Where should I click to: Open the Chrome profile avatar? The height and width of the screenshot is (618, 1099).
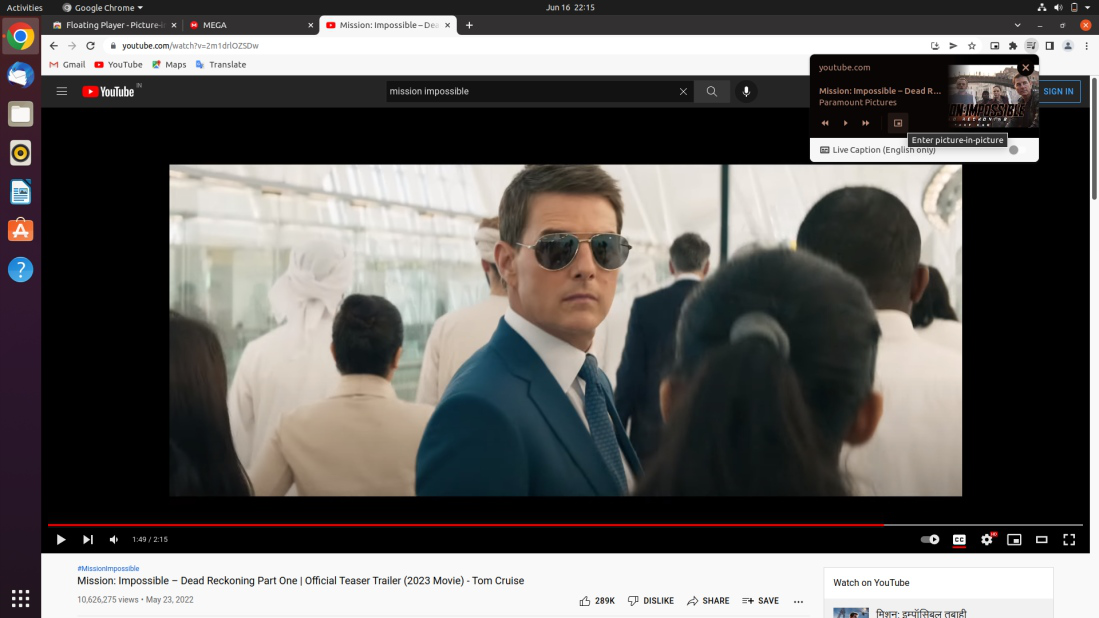click(1068, 46)
